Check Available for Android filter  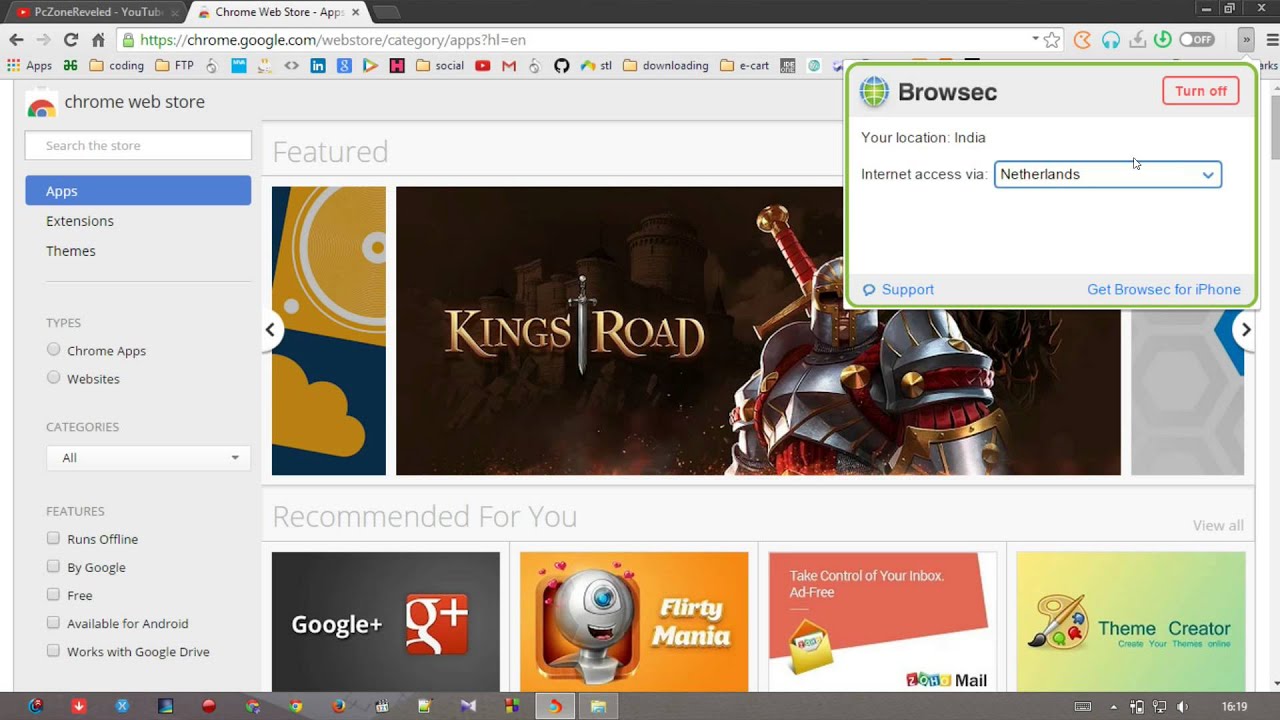(x=54, y=622)
